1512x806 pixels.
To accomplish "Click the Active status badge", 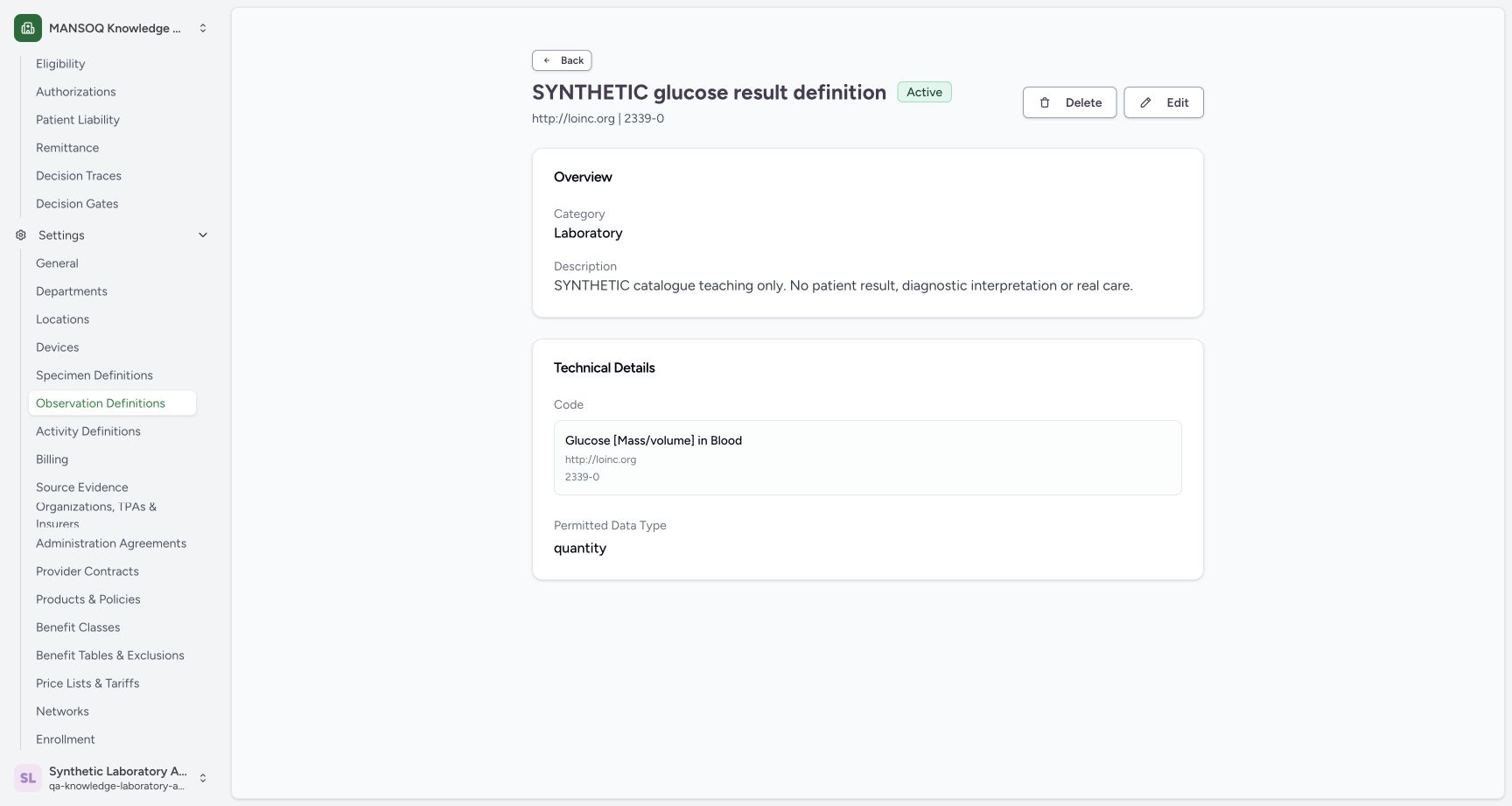I will [924, 92].
